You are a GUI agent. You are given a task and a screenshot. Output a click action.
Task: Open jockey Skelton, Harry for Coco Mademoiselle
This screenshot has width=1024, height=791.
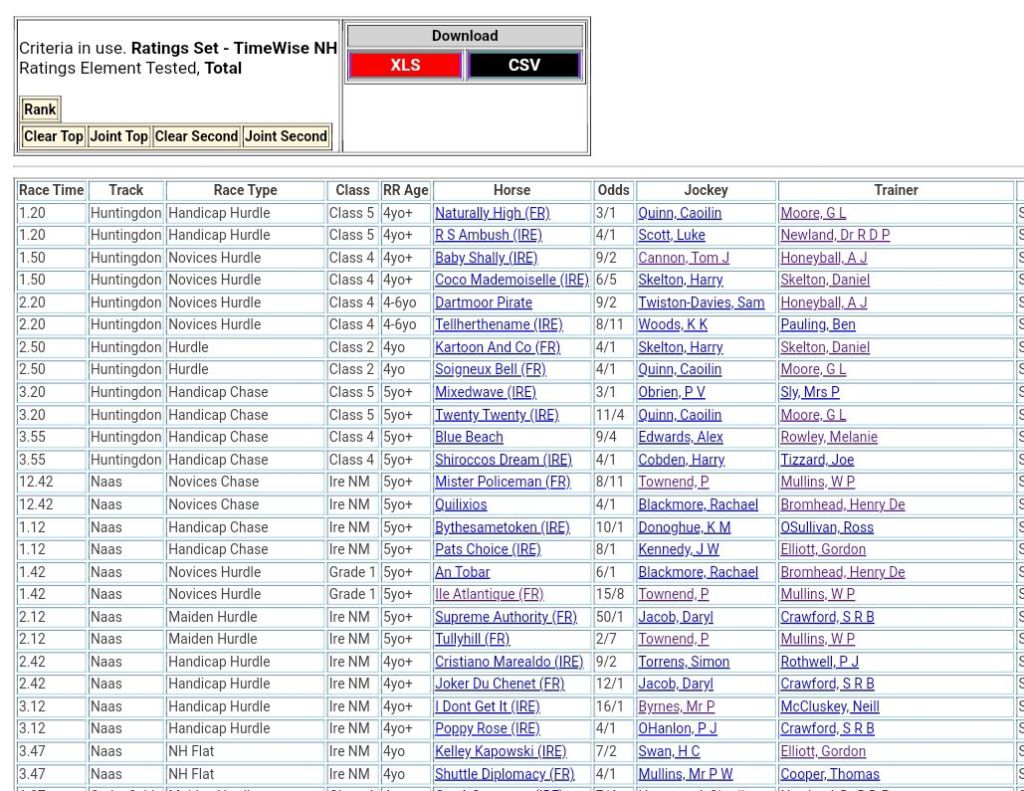[x=680, y=280]
